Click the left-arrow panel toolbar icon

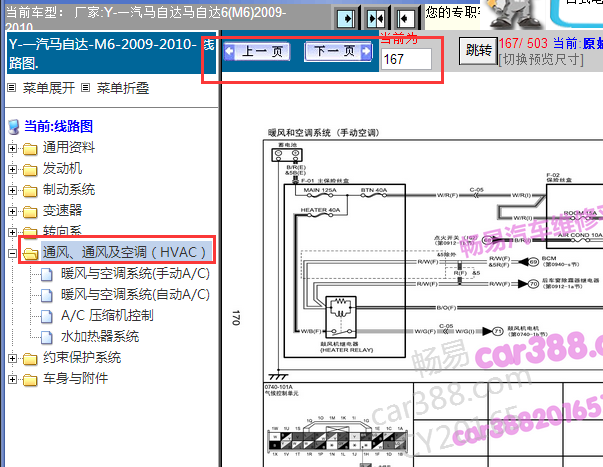point(406,18)
